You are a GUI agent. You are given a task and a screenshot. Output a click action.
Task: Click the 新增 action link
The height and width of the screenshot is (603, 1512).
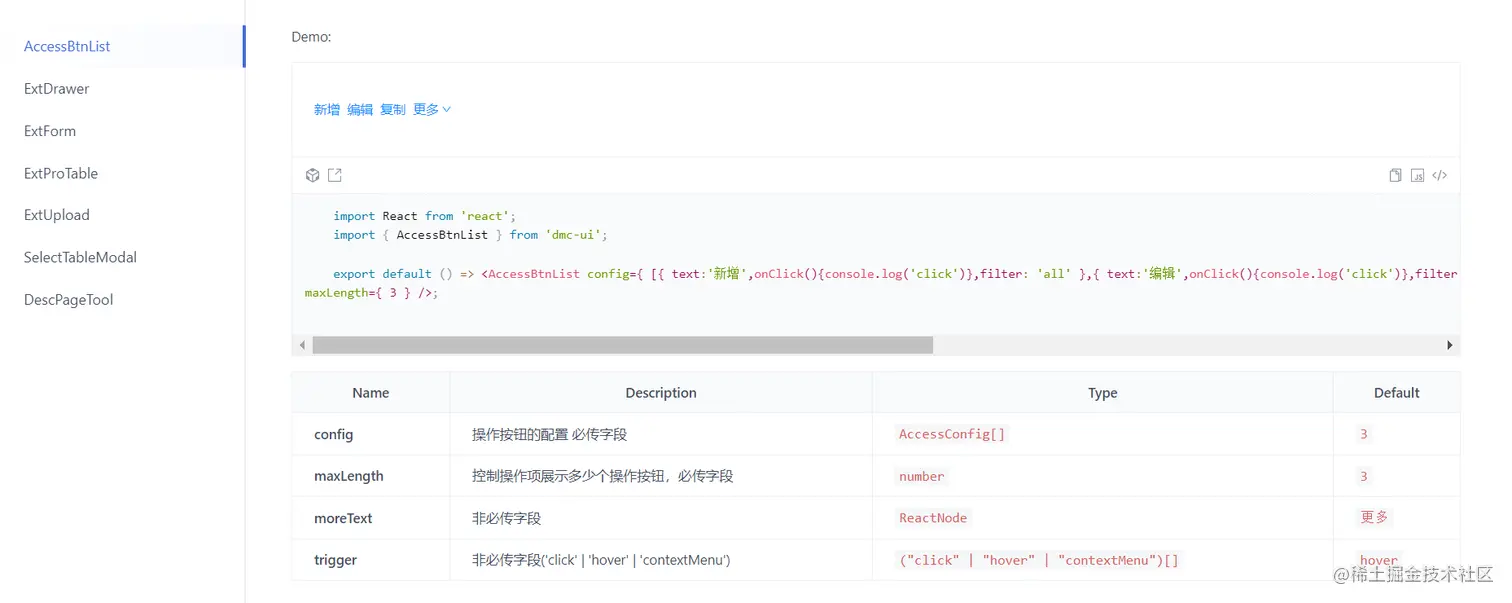click(327, 110)
